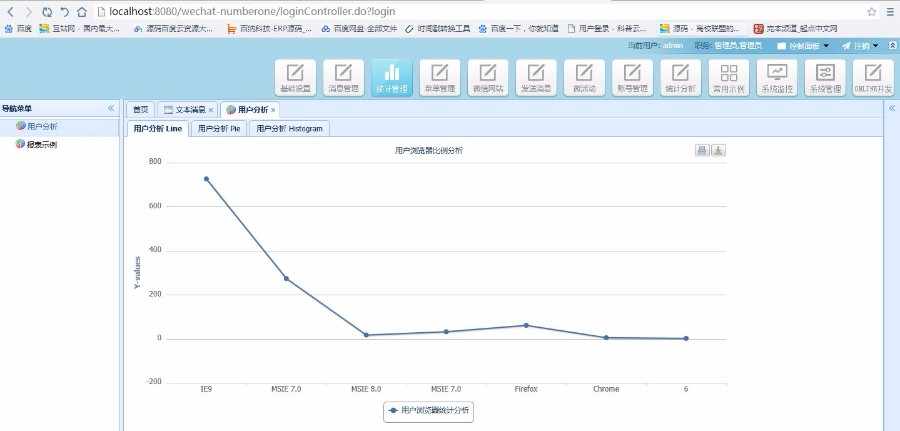Click the chart export download icon

coord(719,150)
